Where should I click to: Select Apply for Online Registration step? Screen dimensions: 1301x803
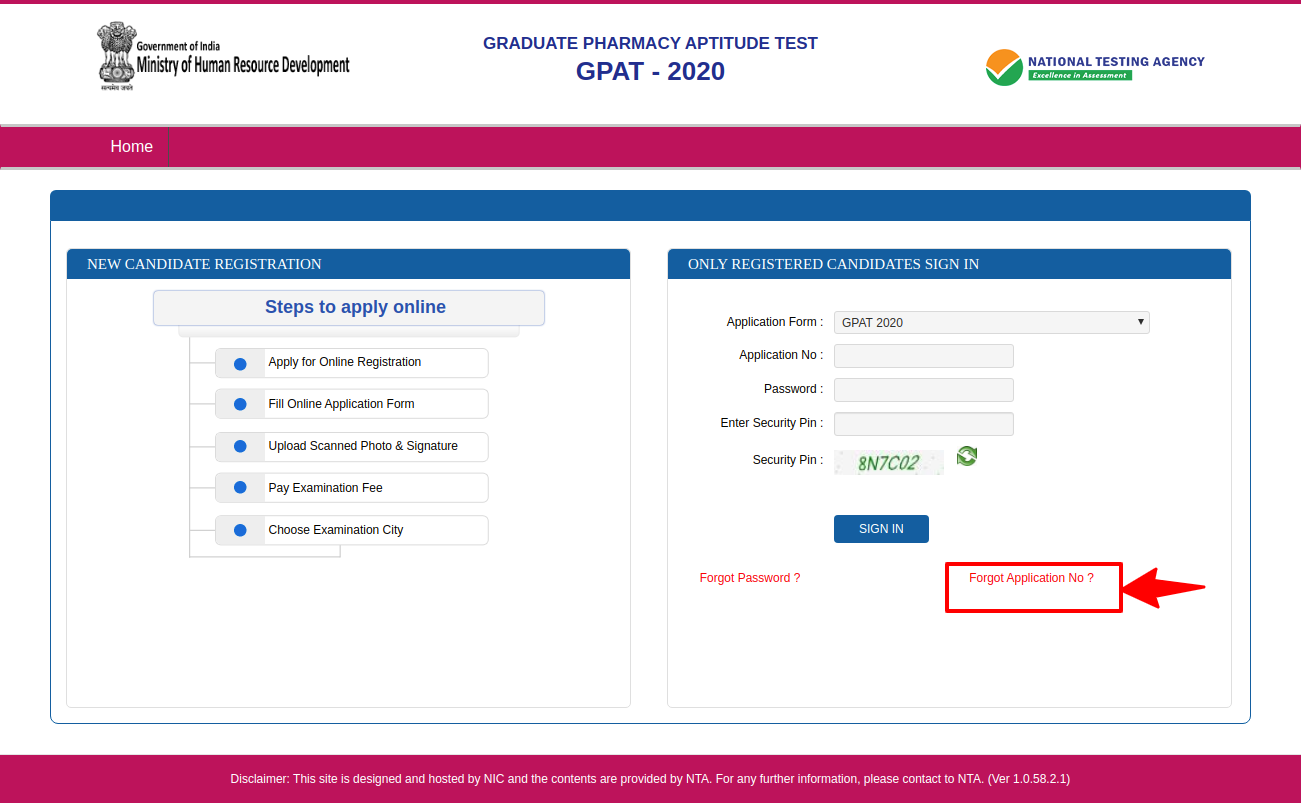coord(352,363)
